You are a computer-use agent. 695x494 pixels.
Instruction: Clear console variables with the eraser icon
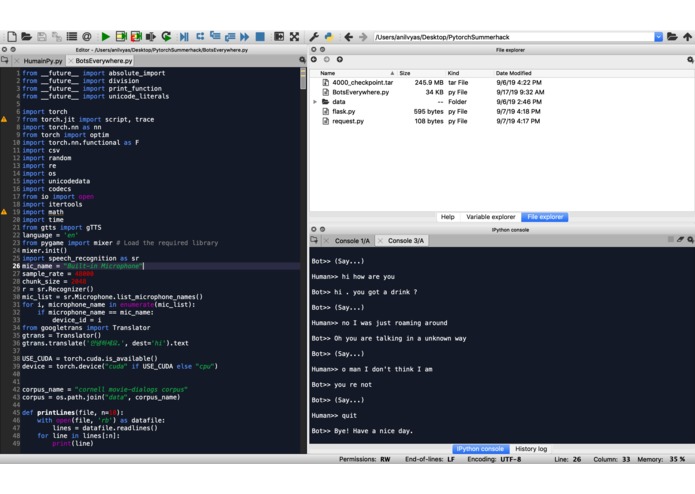[x=680, y=240]
